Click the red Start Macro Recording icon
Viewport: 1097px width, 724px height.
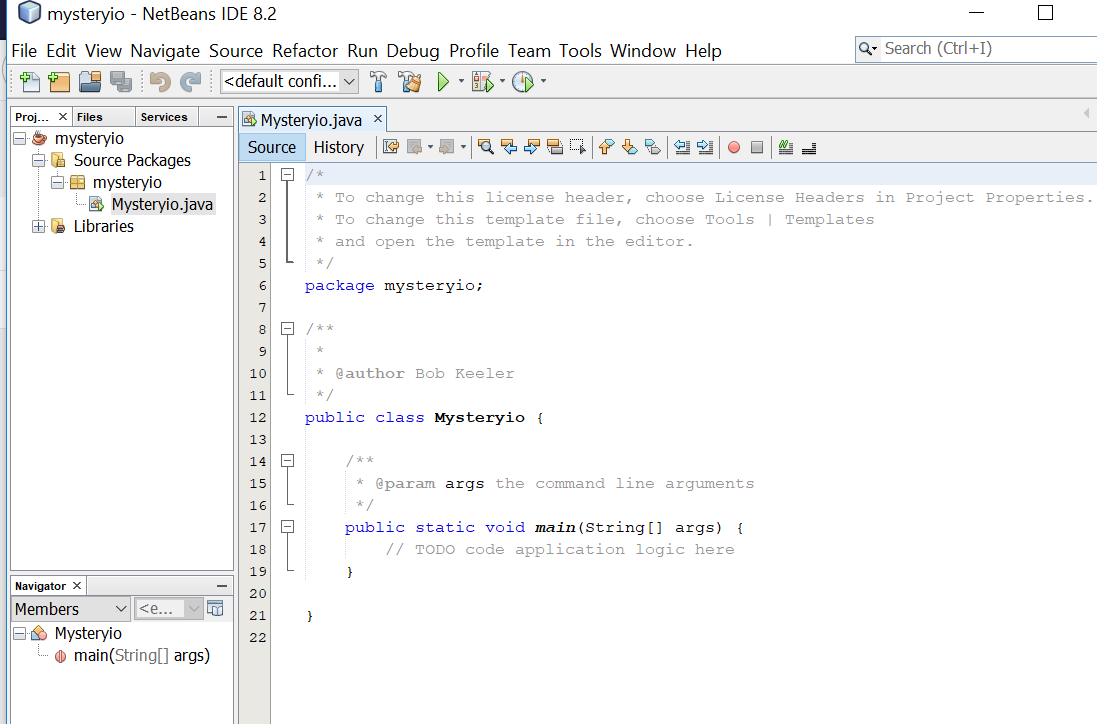pyautogui.click(x=734, y=147)
